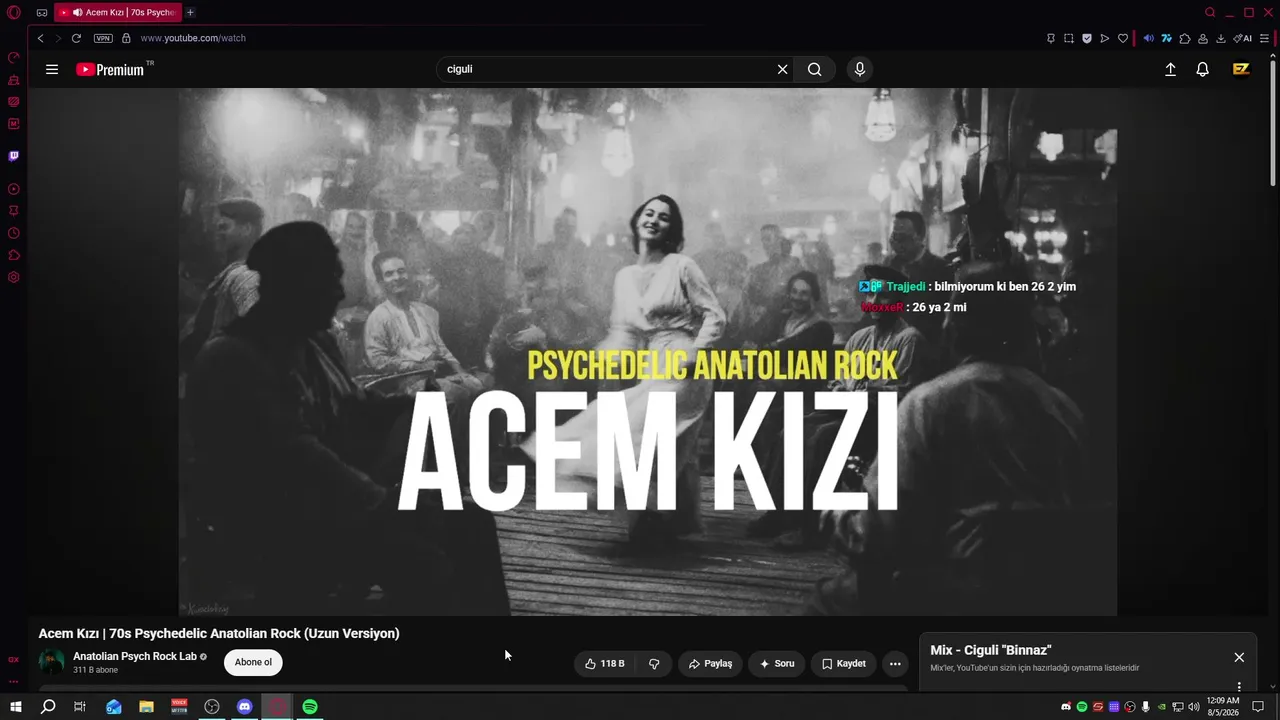Go back to the previous page
1280x720 pixels.
(40, 38)
